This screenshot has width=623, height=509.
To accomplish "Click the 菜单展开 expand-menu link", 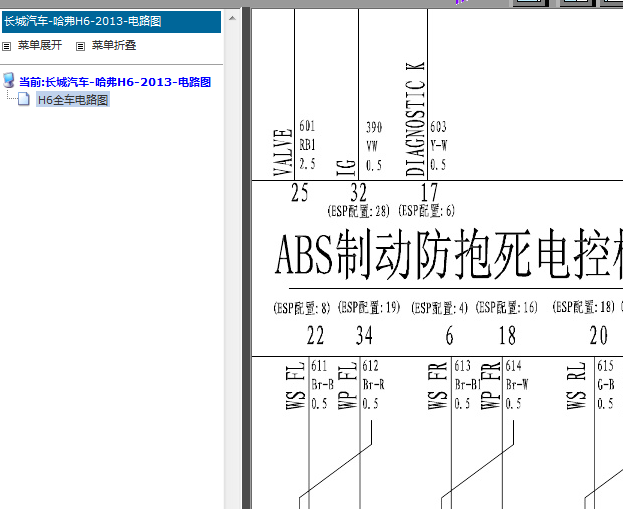I will (40, 45).
